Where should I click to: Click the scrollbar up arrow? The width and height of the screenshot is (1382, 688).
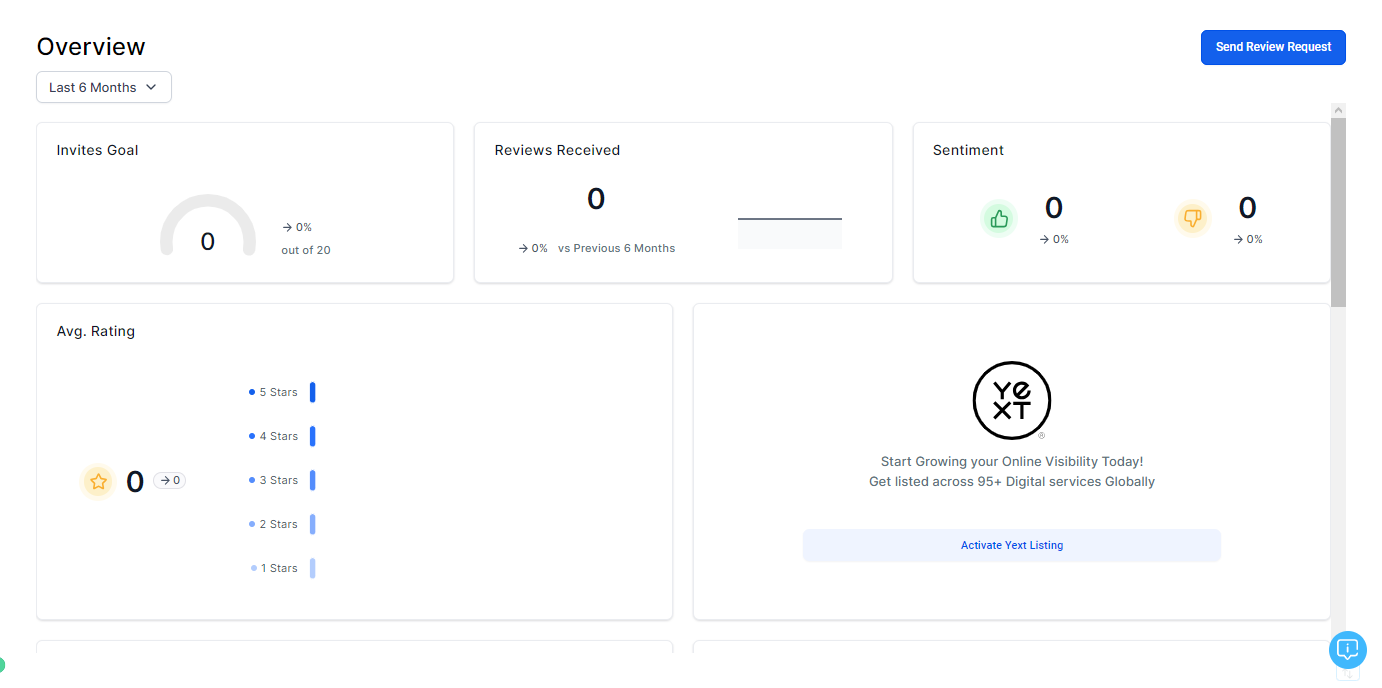pos(1338,110)
